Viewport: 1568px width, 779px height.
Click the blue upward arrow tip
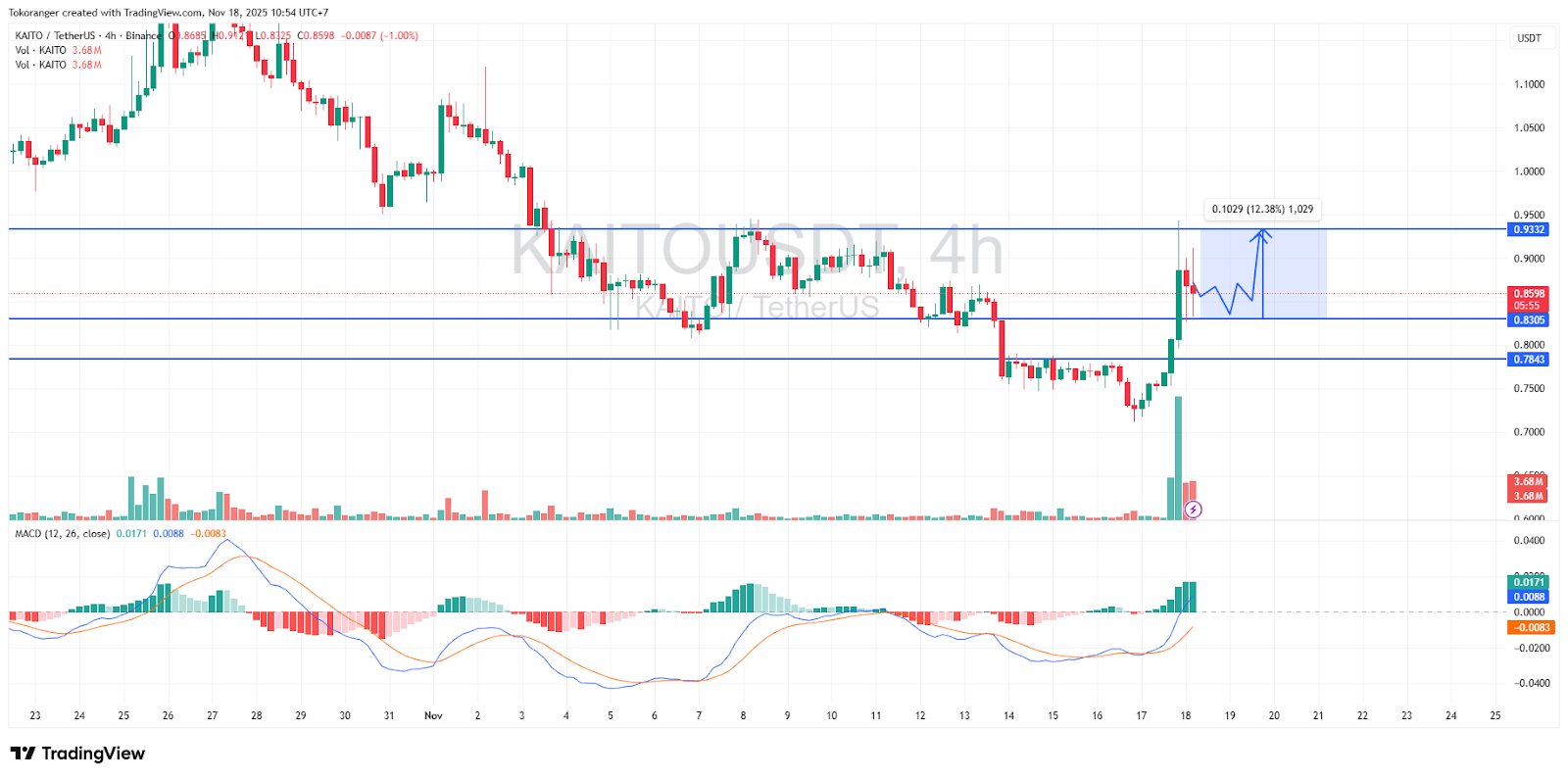[1263, 232]
